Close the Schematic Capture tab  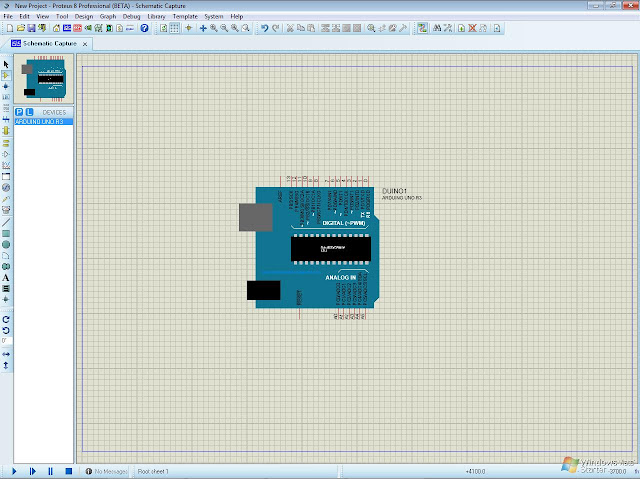85,44
